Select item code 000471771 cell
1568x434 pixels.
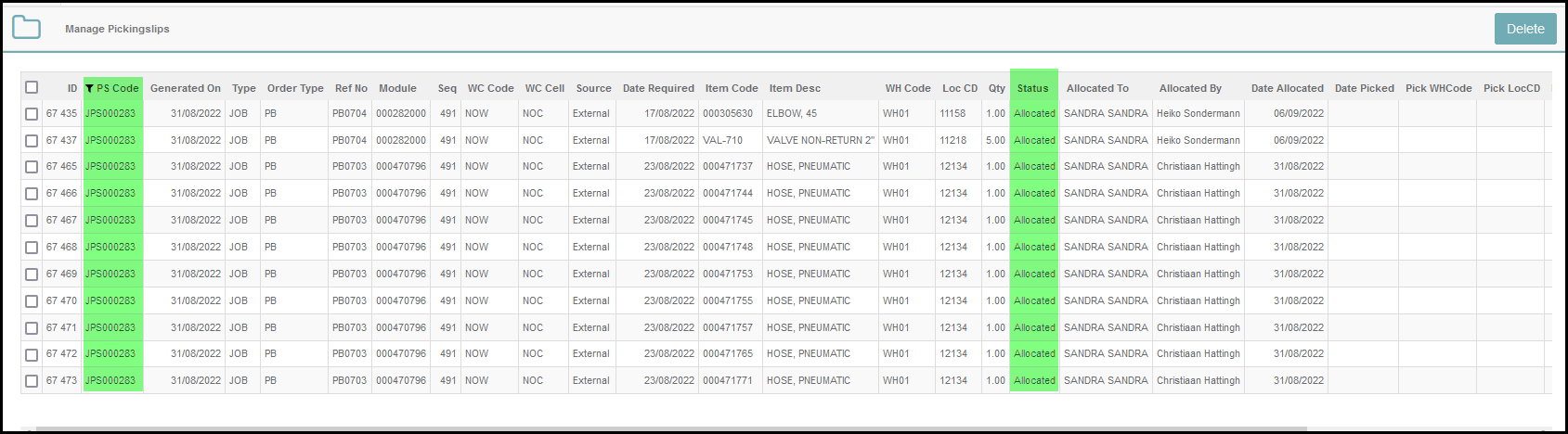728,380
